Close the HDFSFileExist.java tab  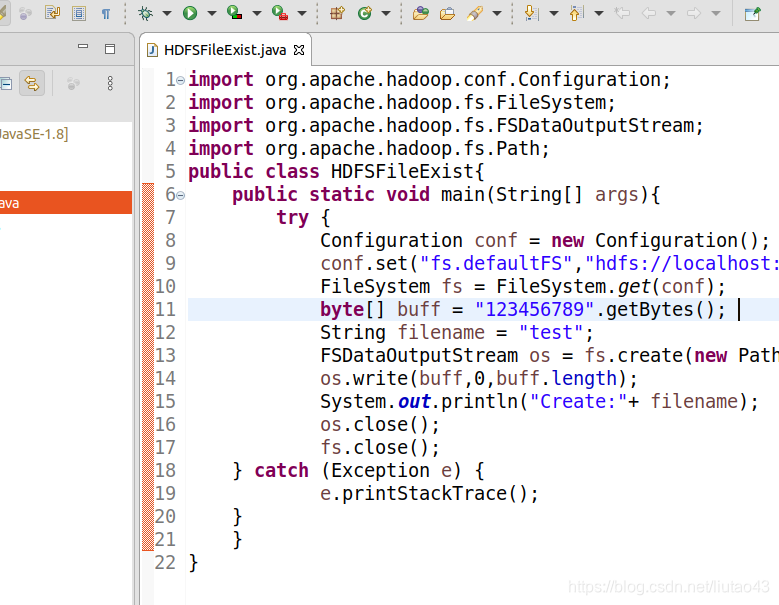click(299, 50)
